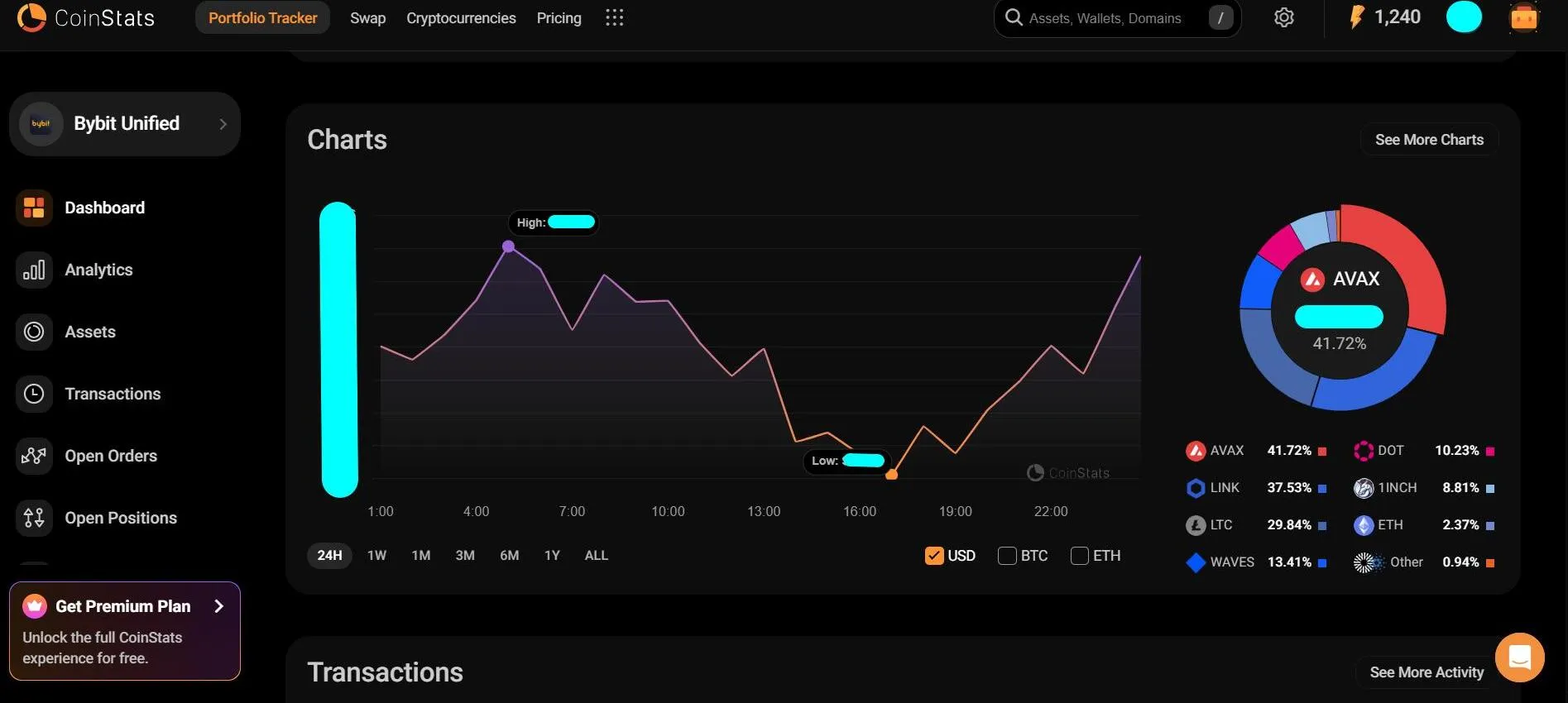Viewport: 1568px width, 703px height.
Task: Switch chart range to 1M
Action: click(x=421, y=556)
